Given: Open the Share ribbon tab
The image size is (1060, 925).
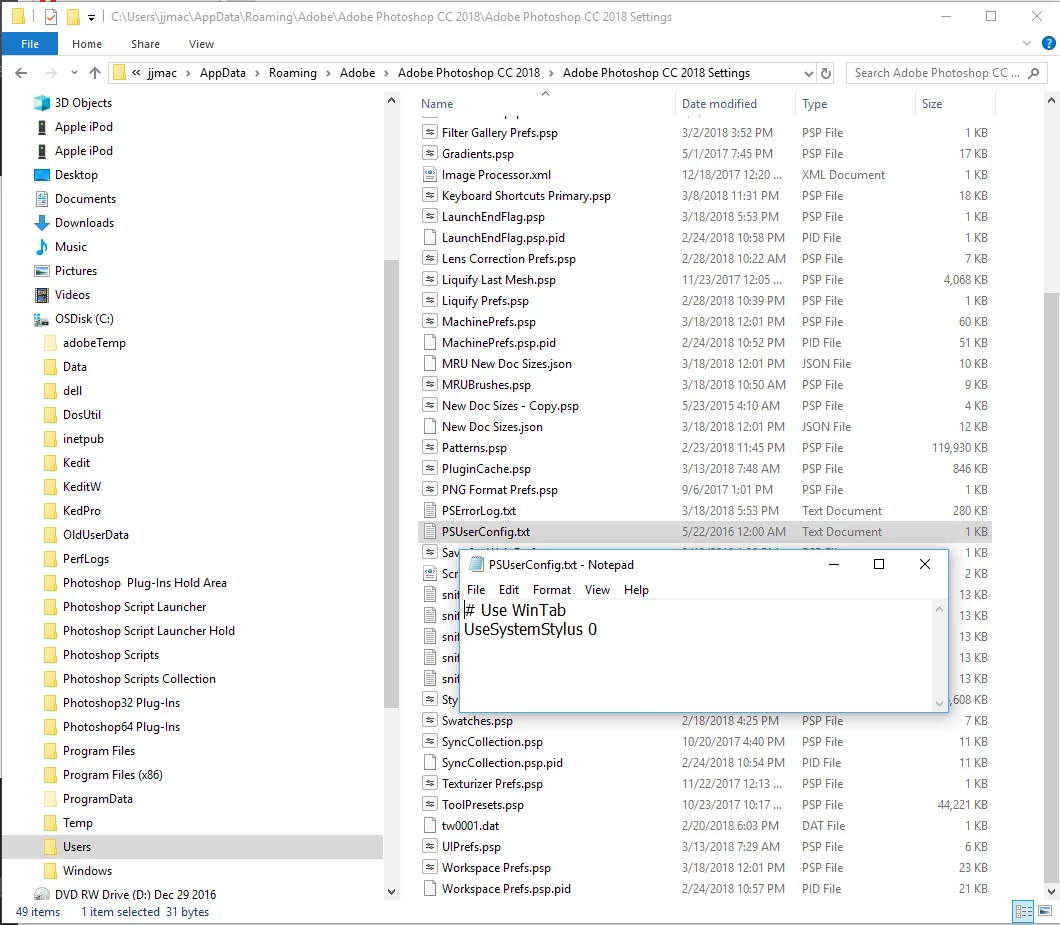Looking at the screenshot, I should click(x=145, y=44).
